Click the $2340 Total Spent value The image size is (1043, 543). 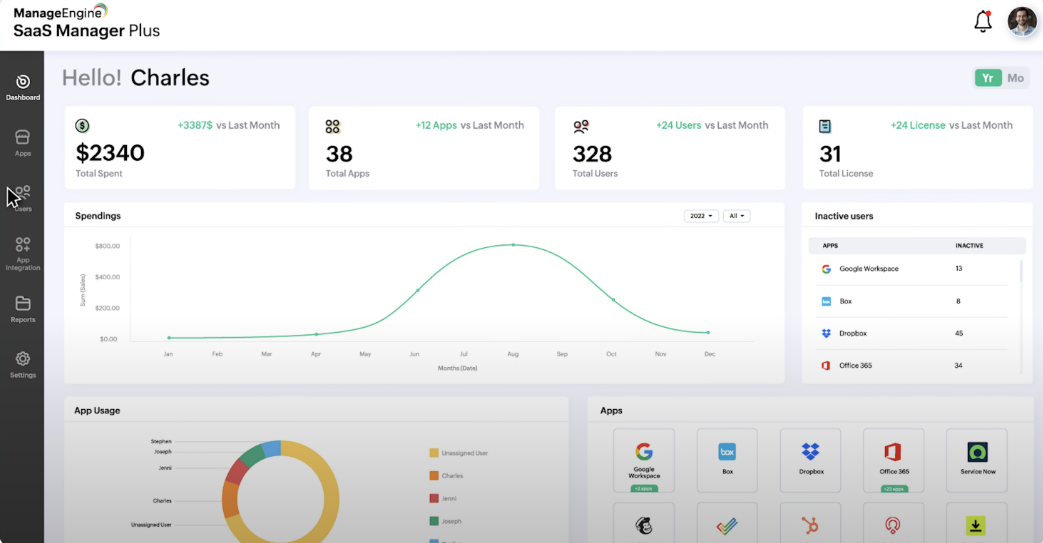110,153
